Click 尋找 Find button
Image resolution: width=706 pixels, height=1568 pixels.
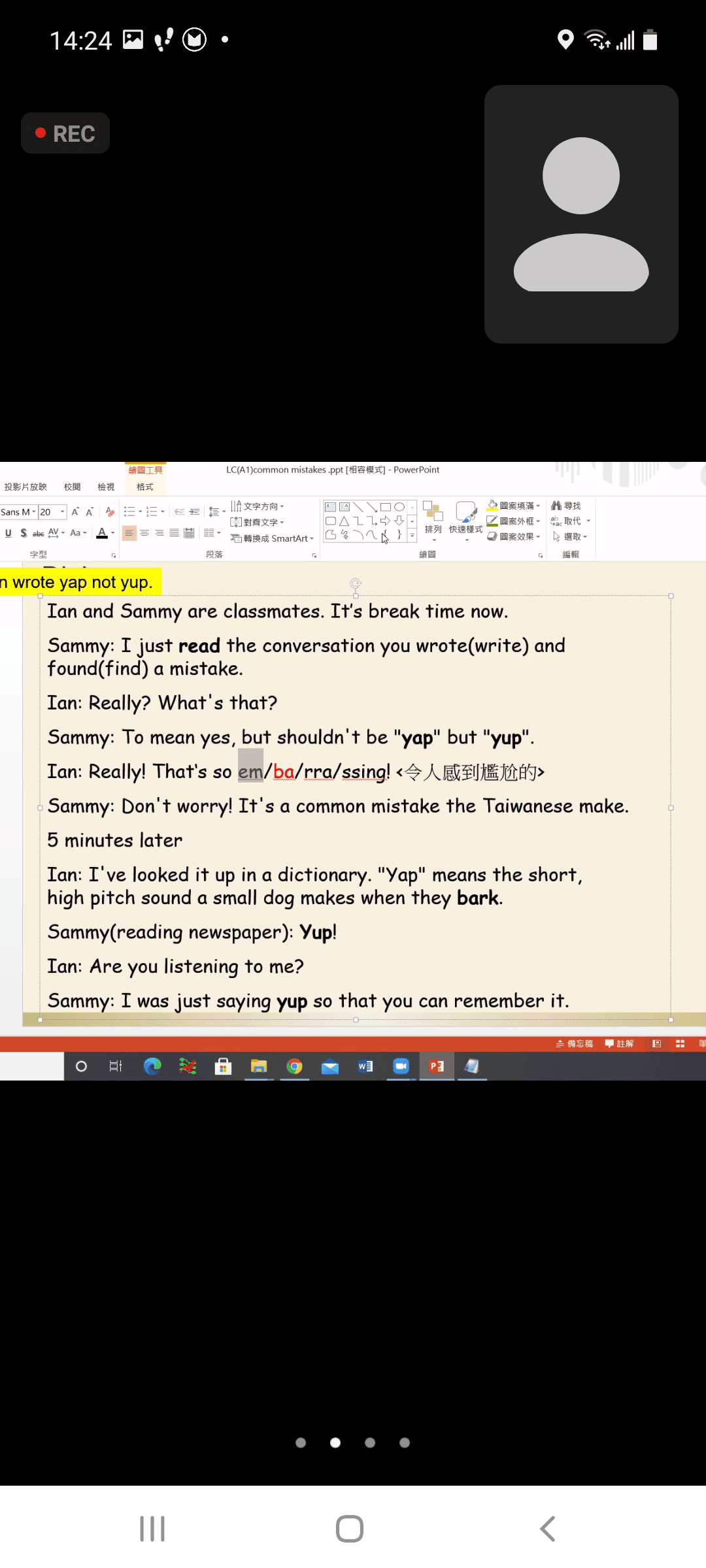coord(566,506)
